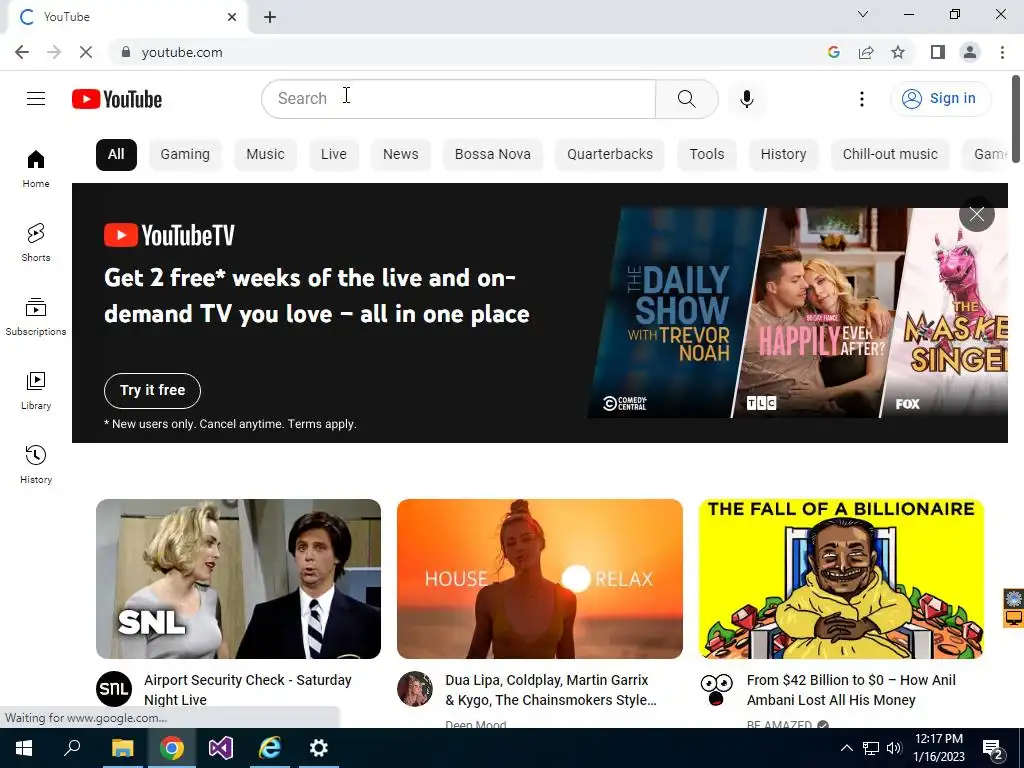The width and height of the screenshot is (1024, 768).
Task: Open the taskbar clock and date
Action: tap(938, 748)
